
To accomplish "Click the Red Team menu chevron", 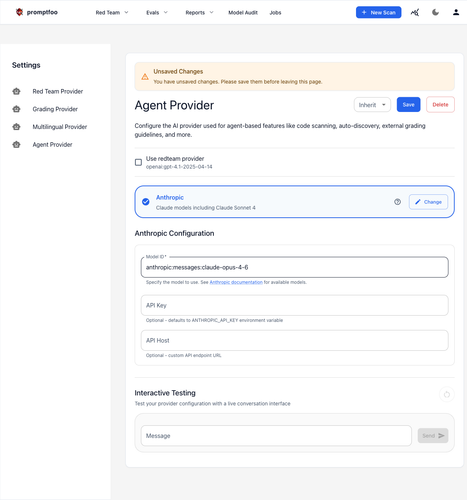I will point(126,12).
